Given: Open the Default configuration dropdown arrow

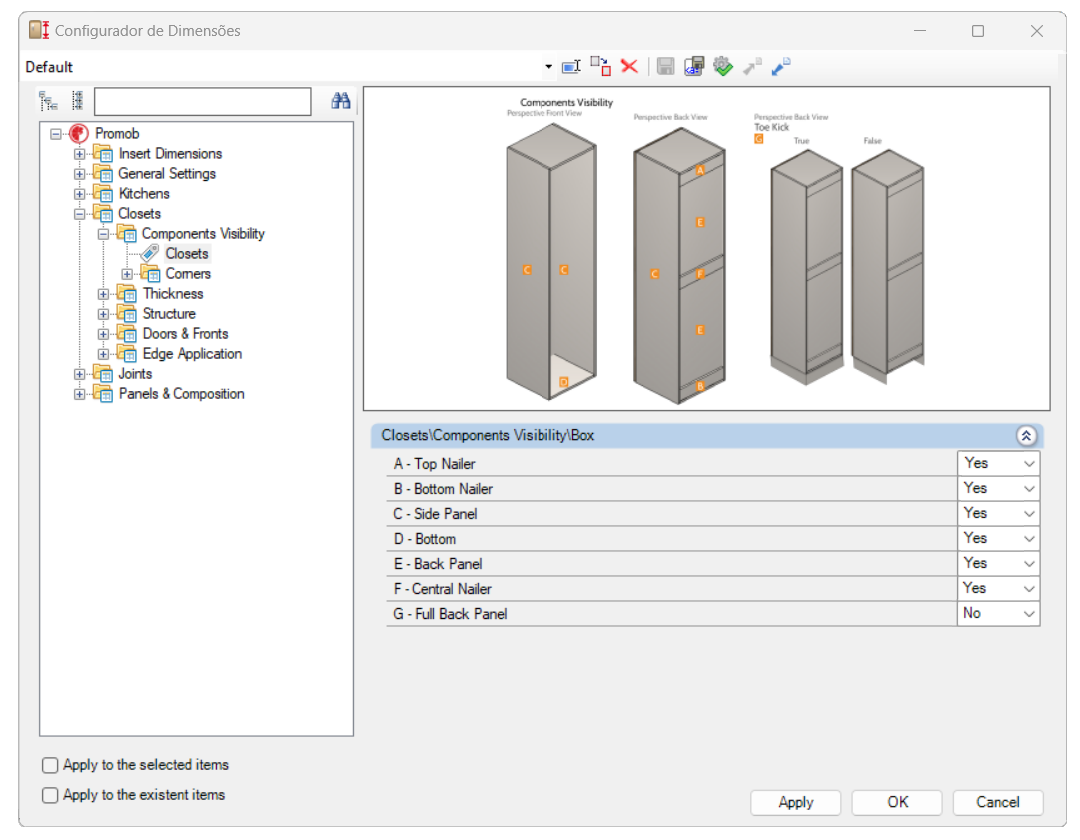Looking at the screenshot, I should click(548, 67).
